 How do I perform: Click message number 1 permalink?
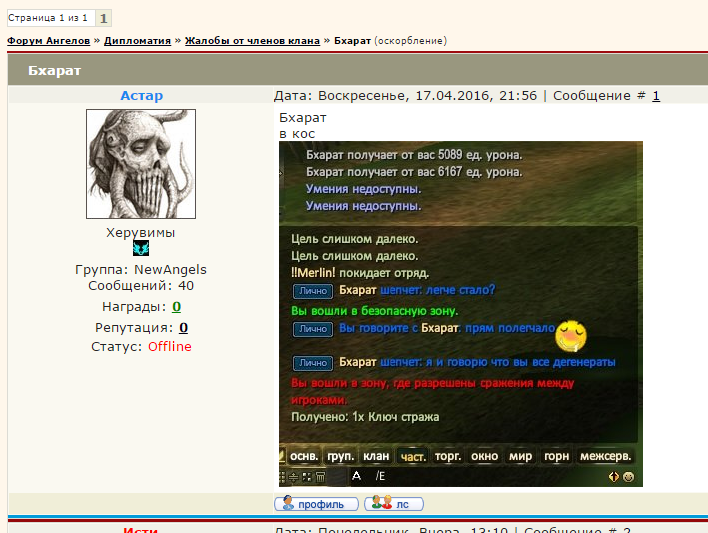tap(656, 96)
